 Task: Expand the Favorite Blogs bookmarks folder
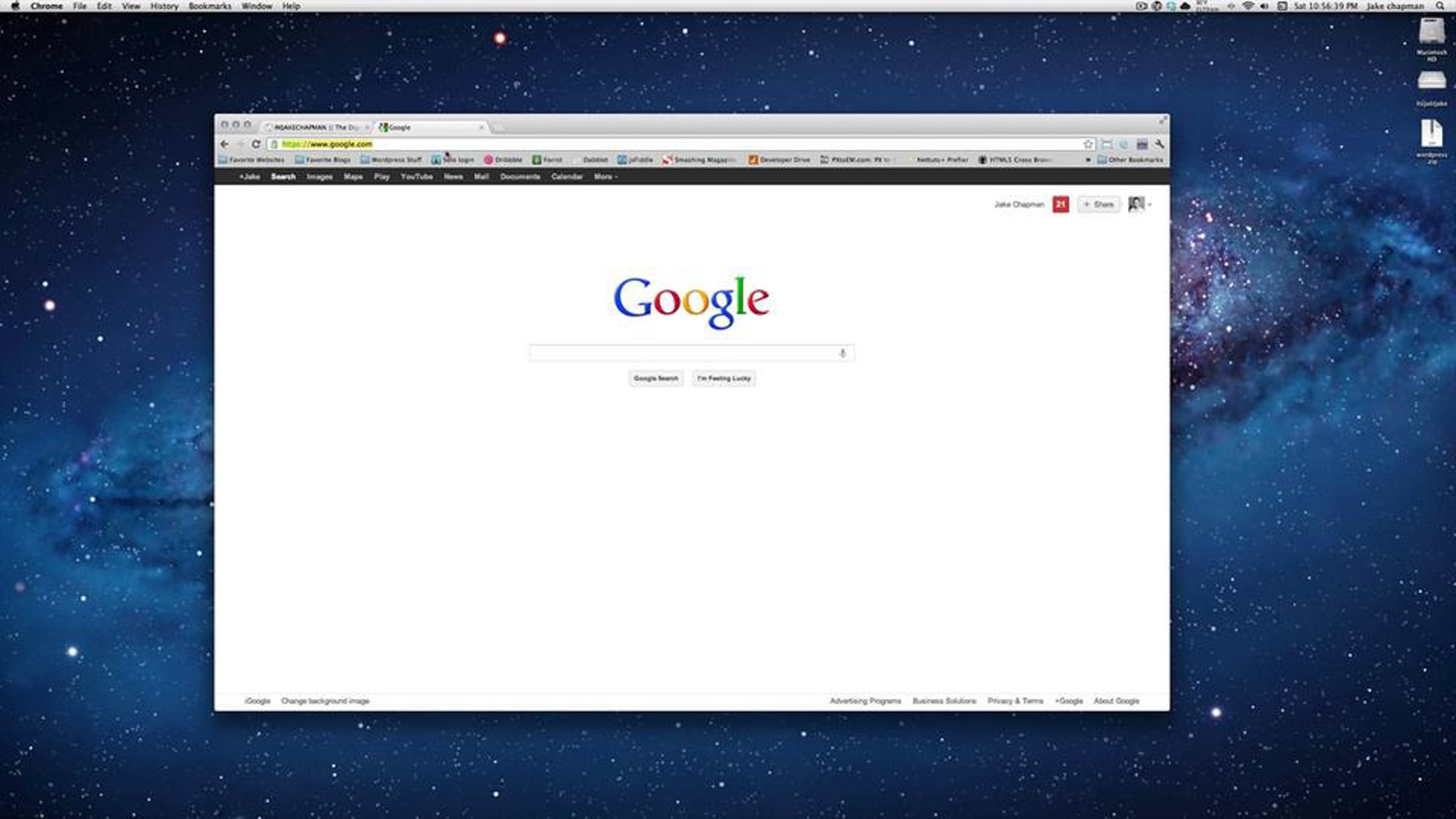click(322, 160)
